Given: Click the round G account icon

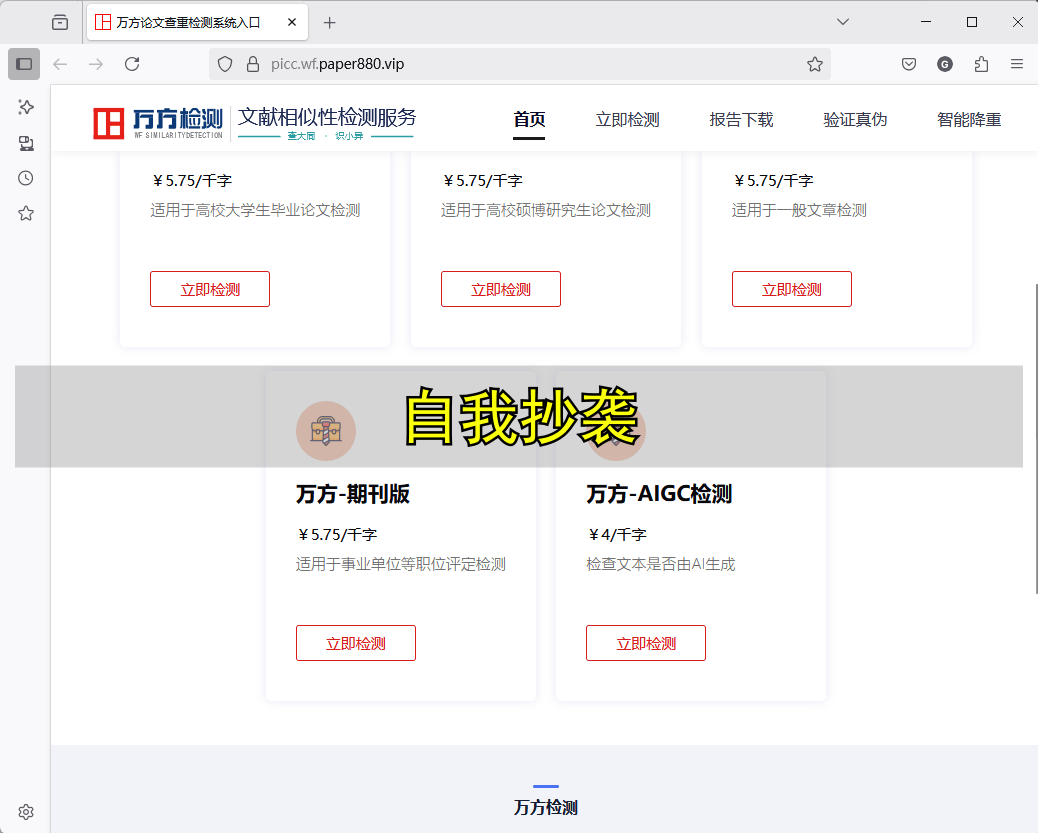Looking at the screenshot, I should coord(945,64).
